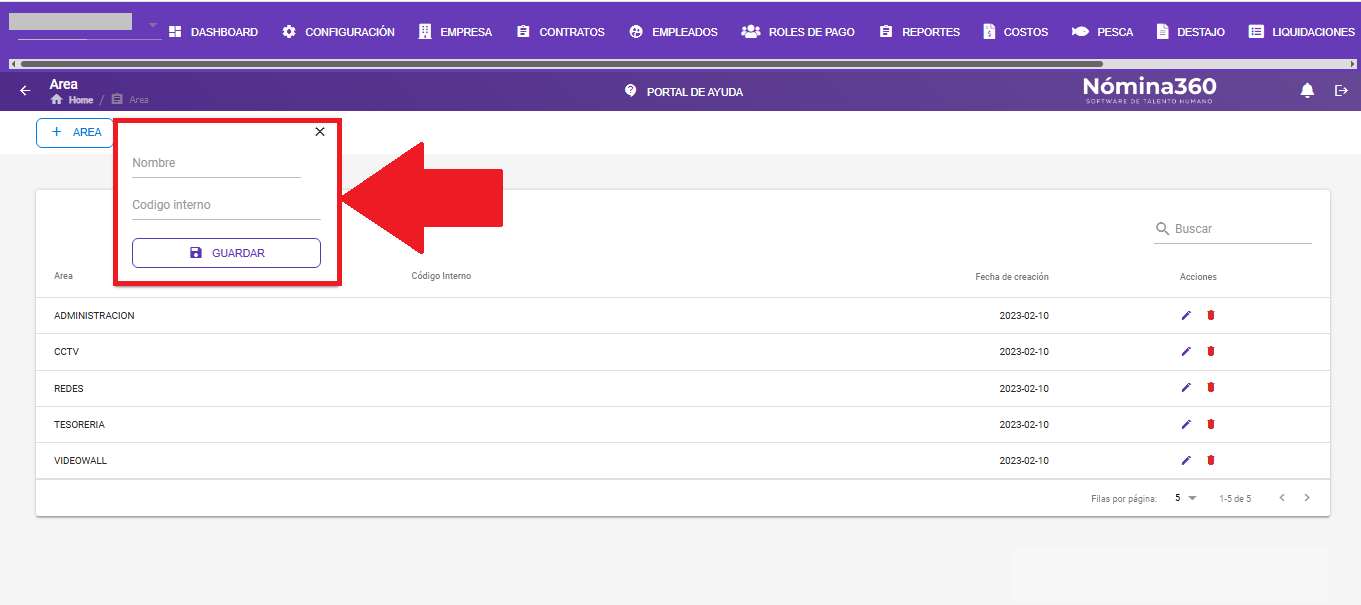Open the Liquidaciones menu
This screenshot has height=605, width=1361.
point(1301,32)
